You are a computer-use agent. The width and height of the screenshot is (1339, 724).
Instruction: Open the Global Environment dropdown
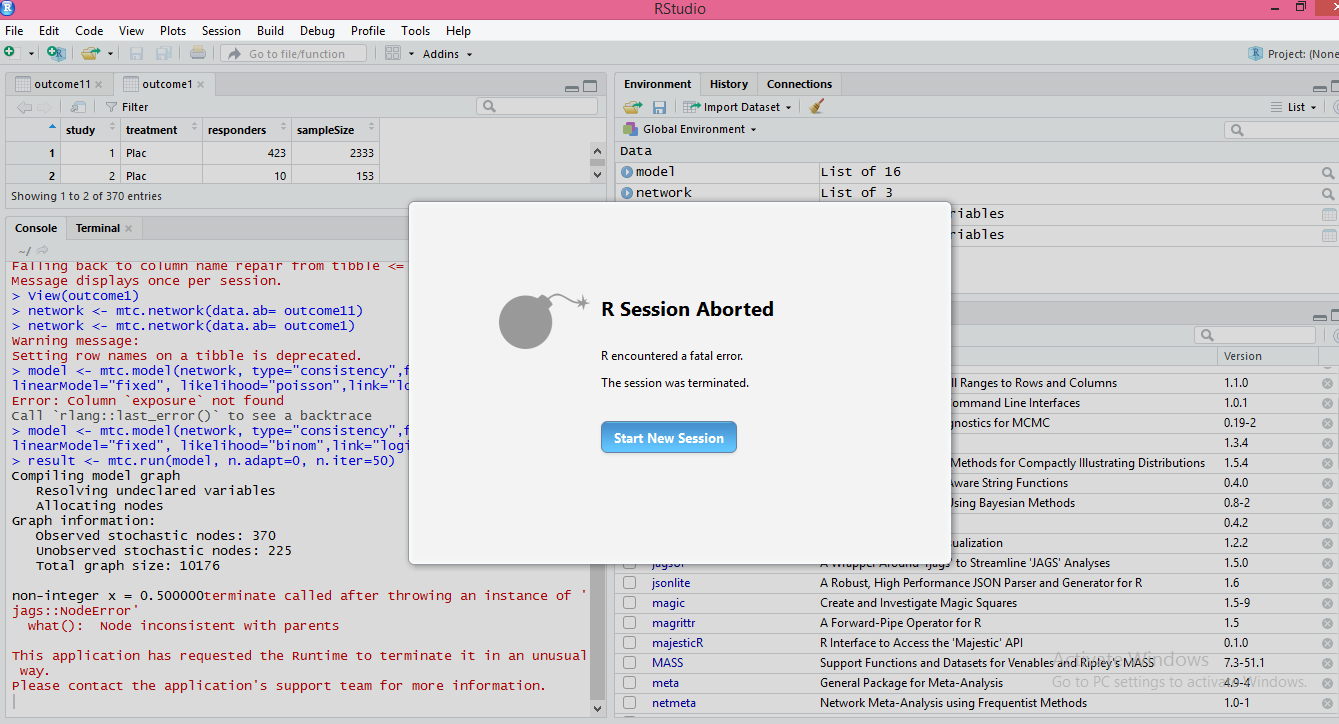[690, 129]
